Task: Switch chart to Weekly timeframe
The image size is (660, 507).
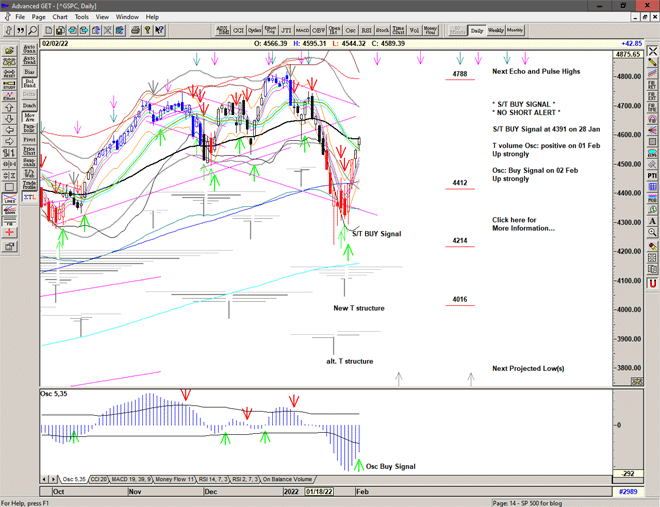Action: pos(496,30)
